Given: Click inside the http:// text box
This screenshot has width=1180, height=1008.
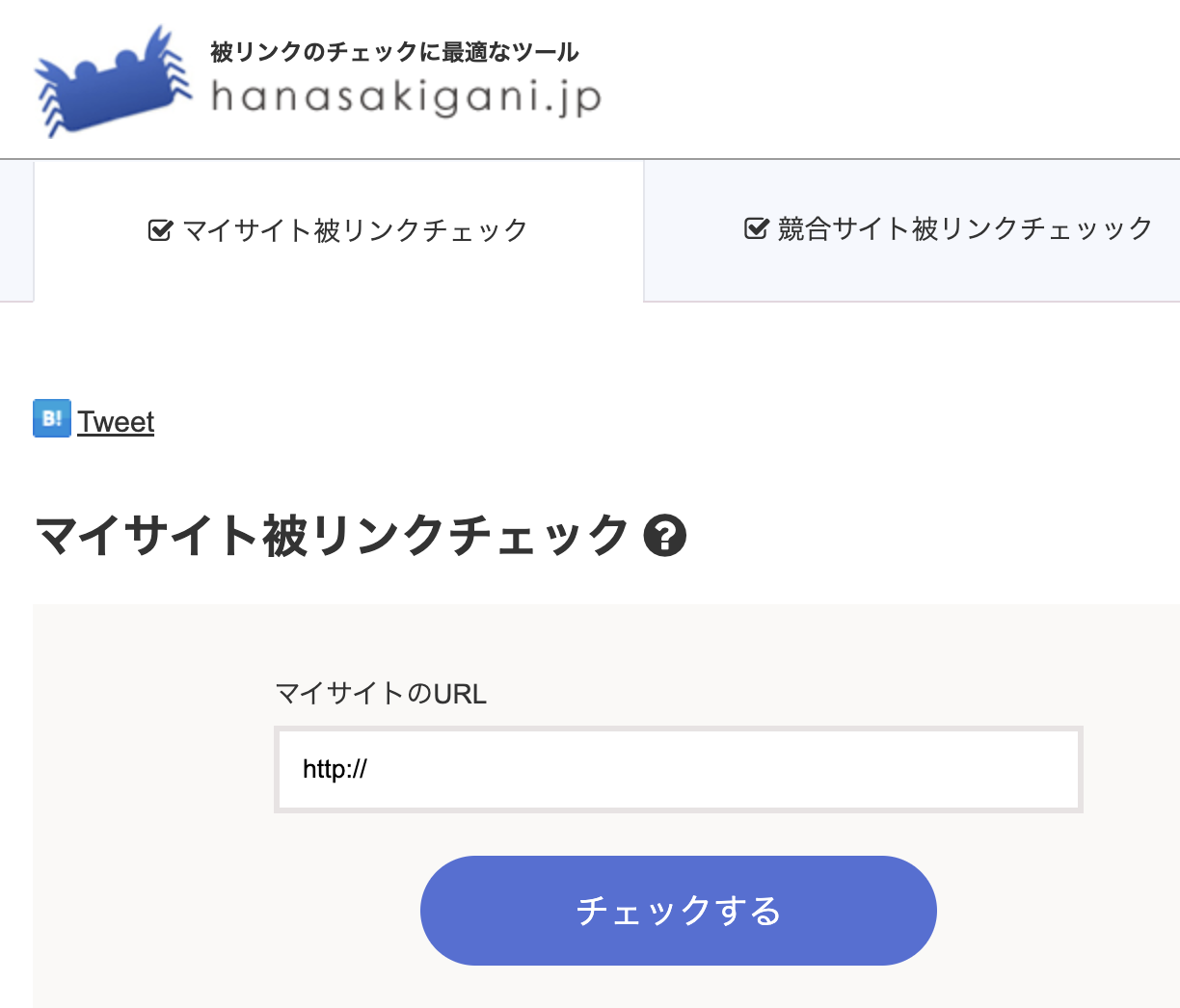Looking at the screenshot, I should 679,769.
